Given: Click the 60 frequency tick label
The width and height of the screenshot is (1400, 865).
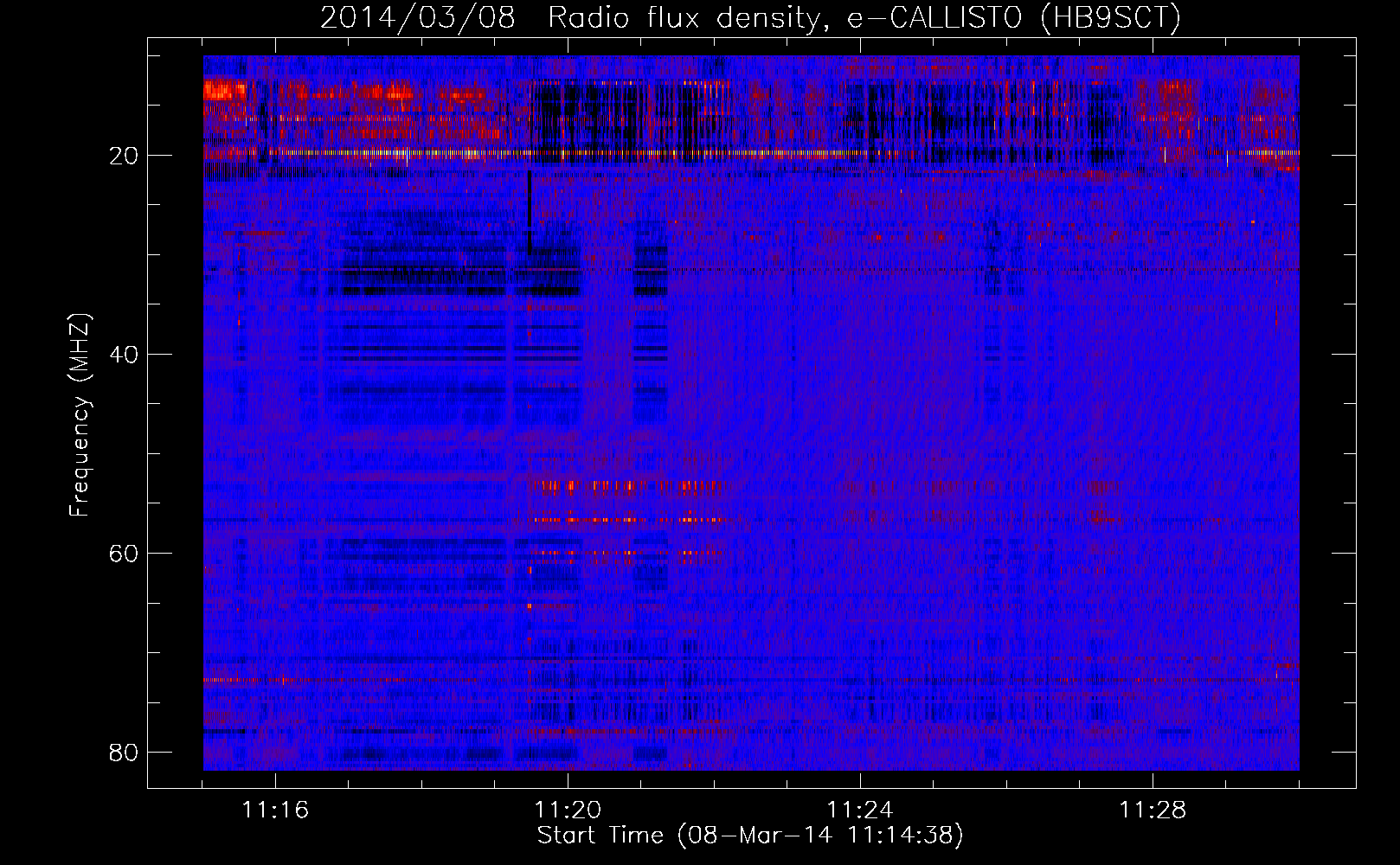Looking at the screenshot, I should tap(124, 554).
